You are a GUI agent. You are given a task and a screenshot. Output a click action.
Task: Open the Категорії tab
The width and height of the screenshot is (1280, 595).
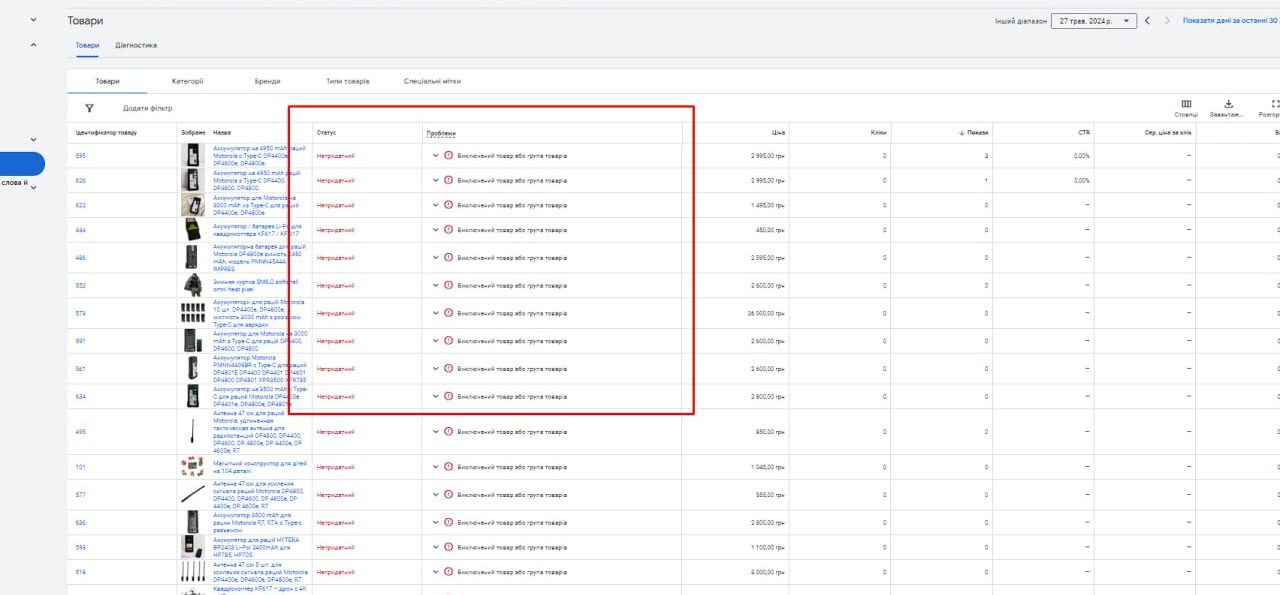pyautogui.click(x=187, y=81)
